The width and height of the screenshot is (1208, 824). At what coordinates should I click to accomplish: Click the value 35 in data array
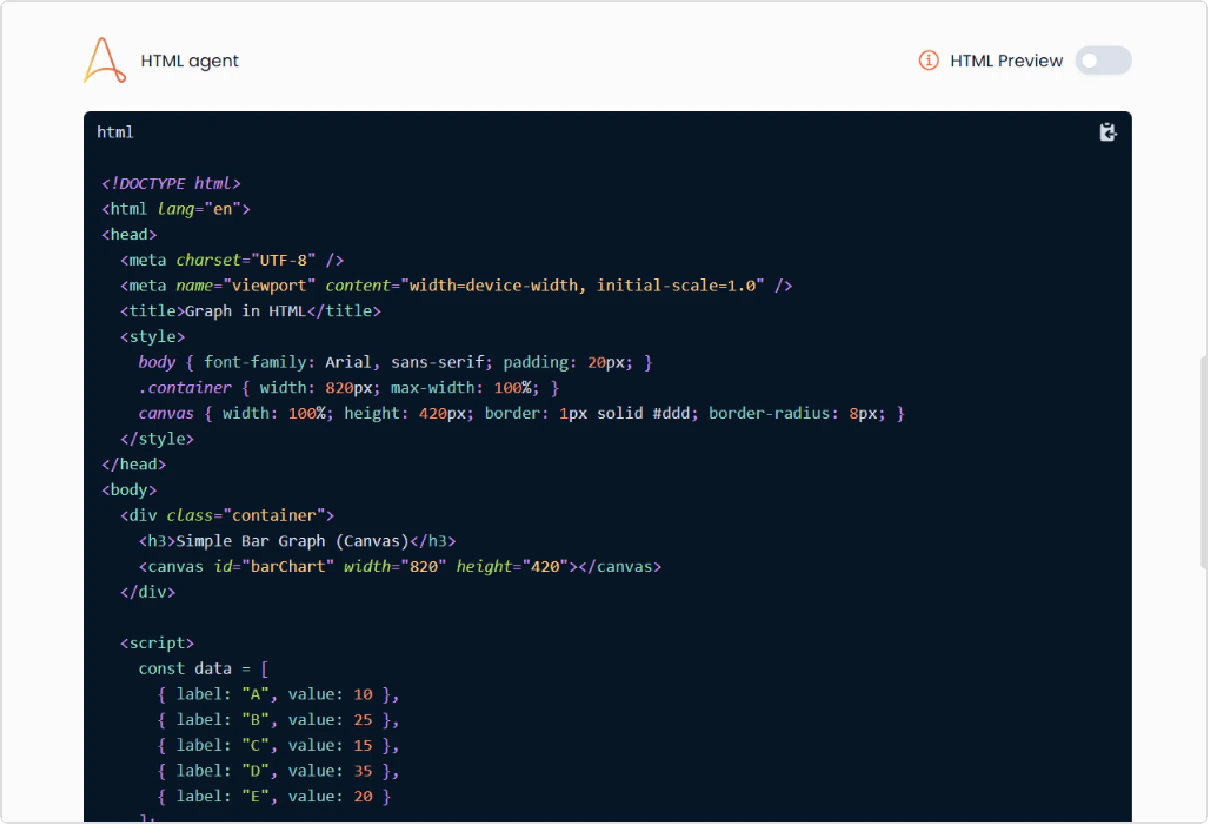coord(363,770)
